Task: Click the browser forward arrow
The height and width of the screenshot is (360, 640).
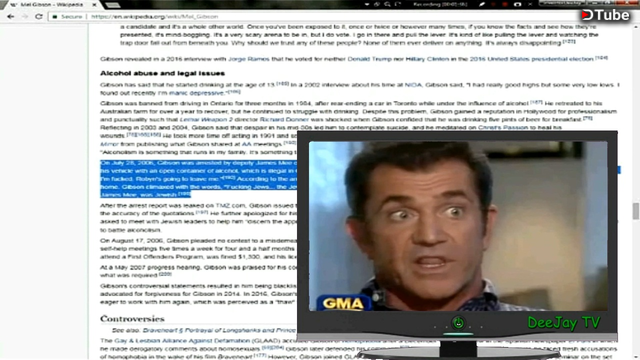Action: coord(25,16)
